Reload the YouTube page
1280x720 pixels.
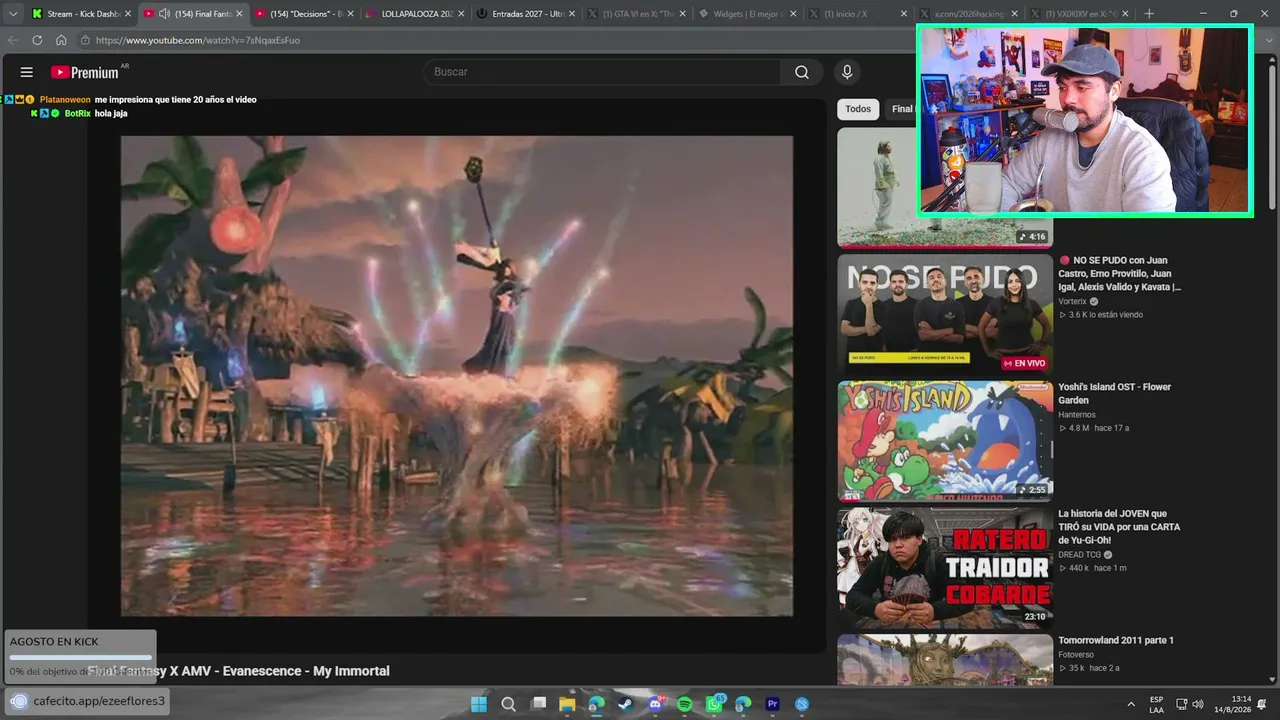[37, 40]
